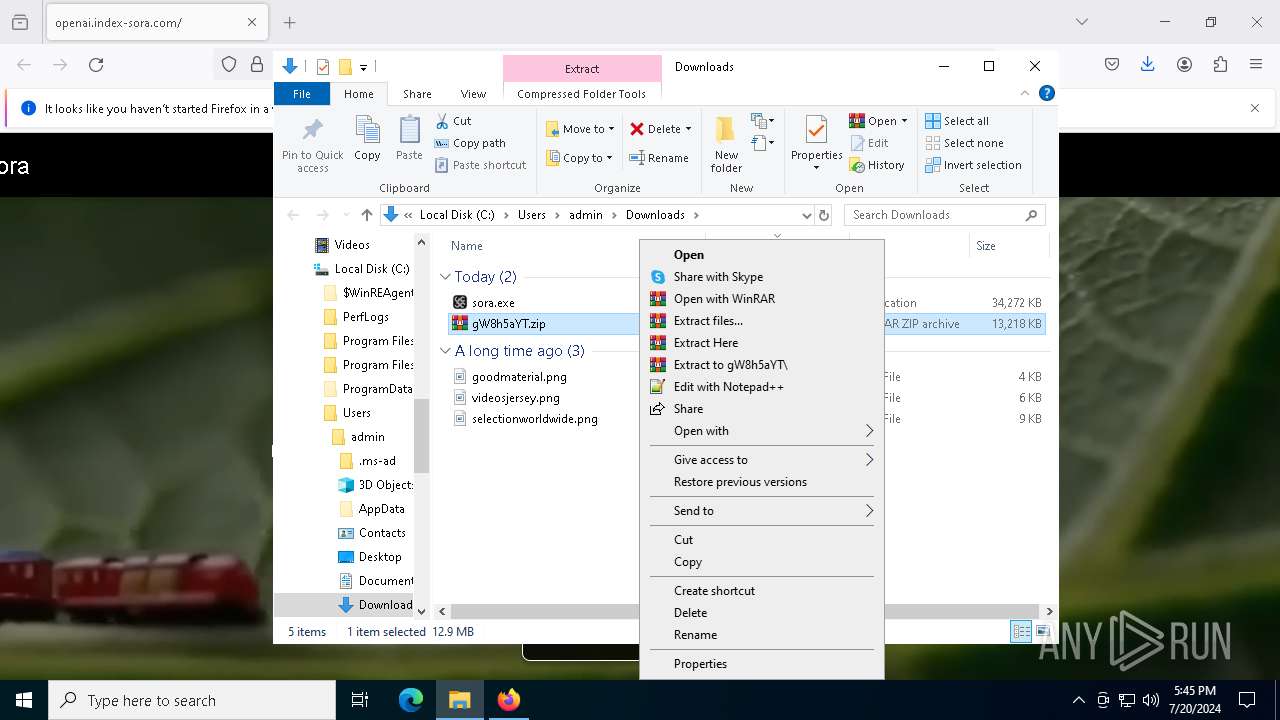1280x720 pixels.
Task: Reload the Firefox page
Action: click(x=96, y=65)
